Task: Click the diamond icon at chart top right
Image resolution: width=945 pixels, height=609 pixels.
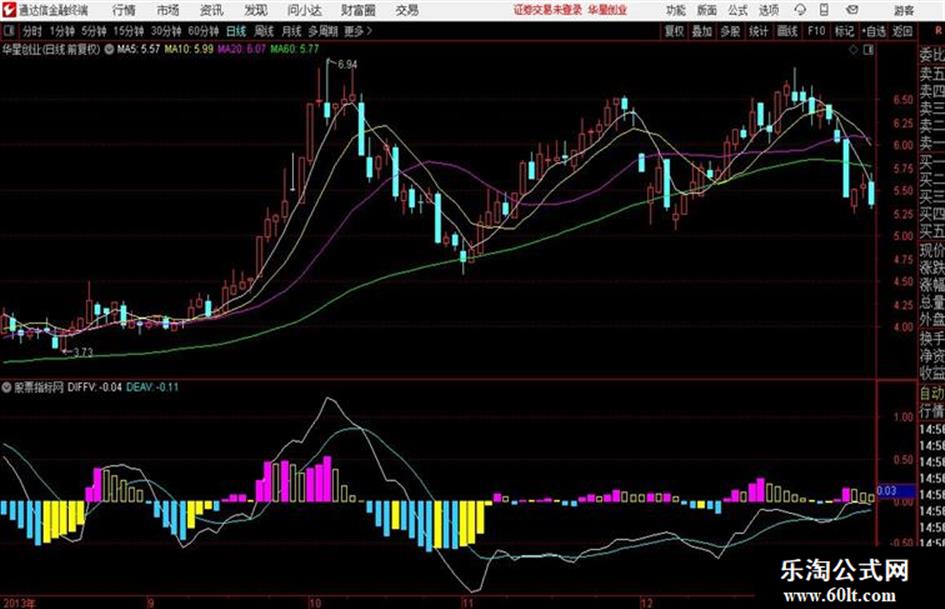Action: (x=853, y=50)
